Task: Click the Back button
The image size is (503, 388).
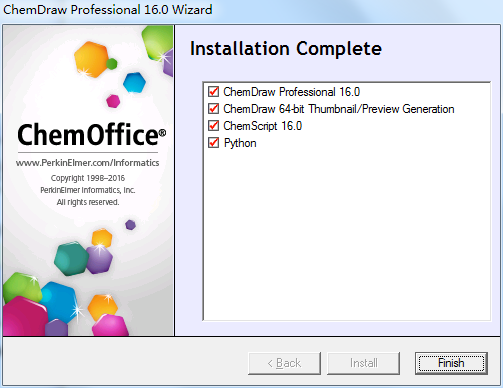Action: (x=284, y=363)
